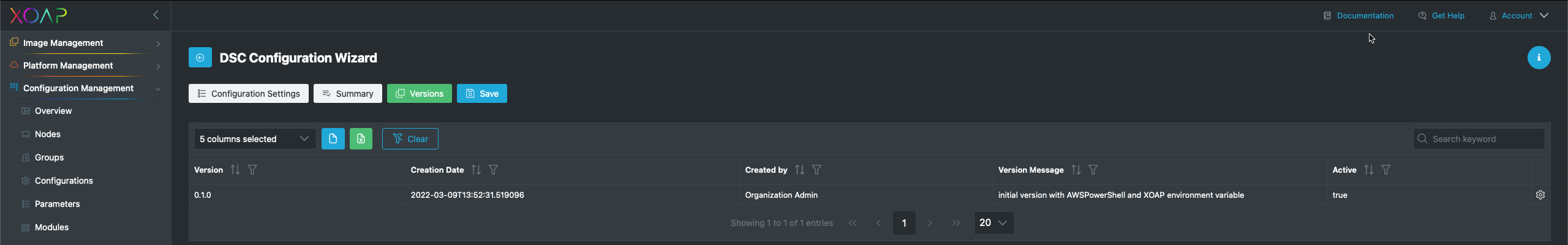Collapse the sidebar with the chevron

pos(156,15)
